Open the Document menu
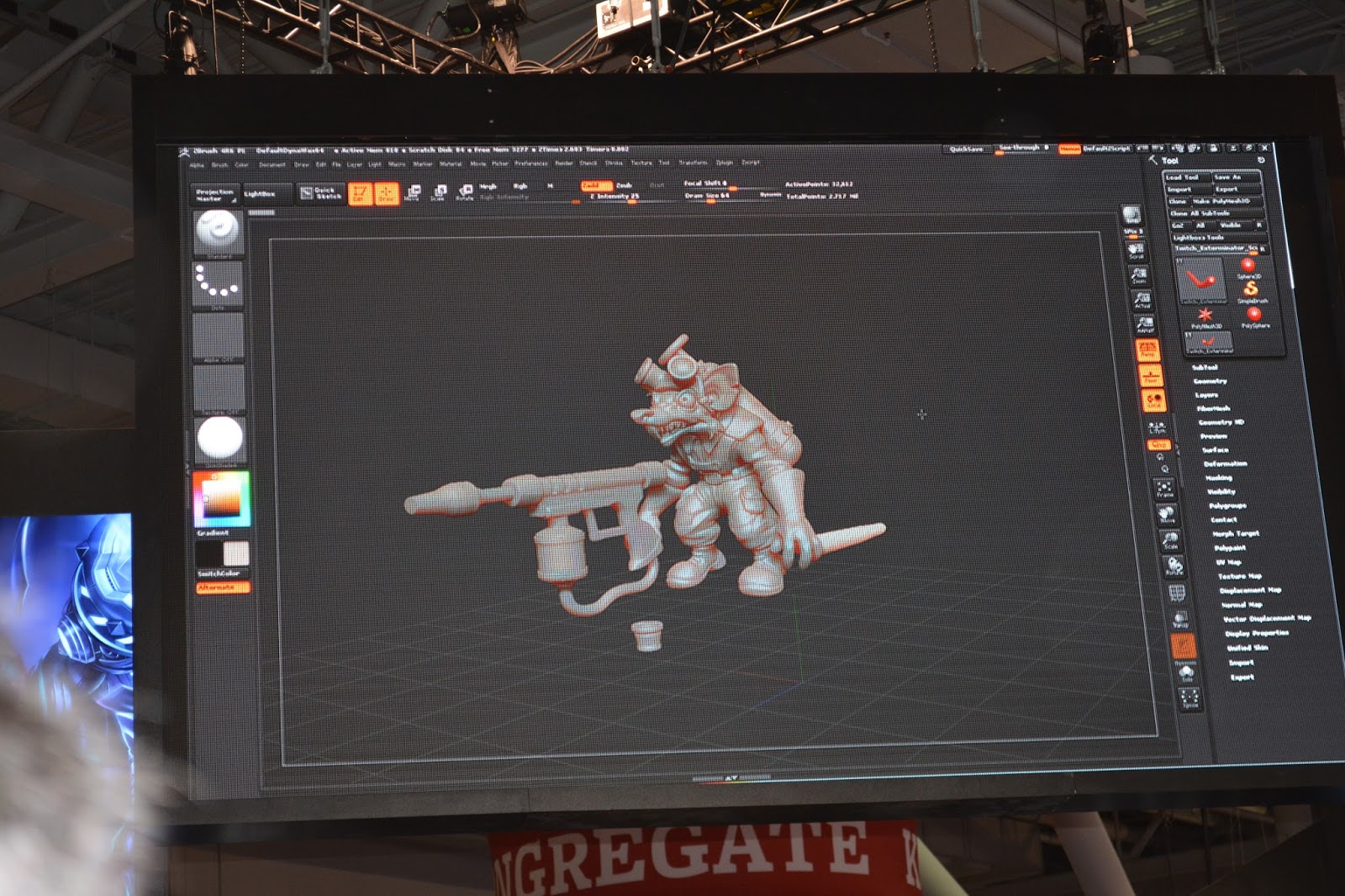1345x896 pixels. (272, 165)
